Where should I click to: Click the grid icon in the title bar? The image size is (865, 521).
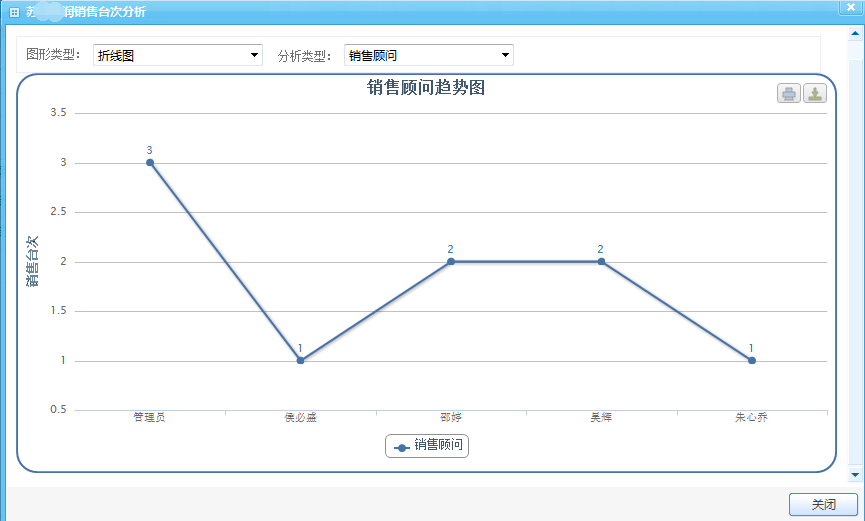tap(14, 12)
